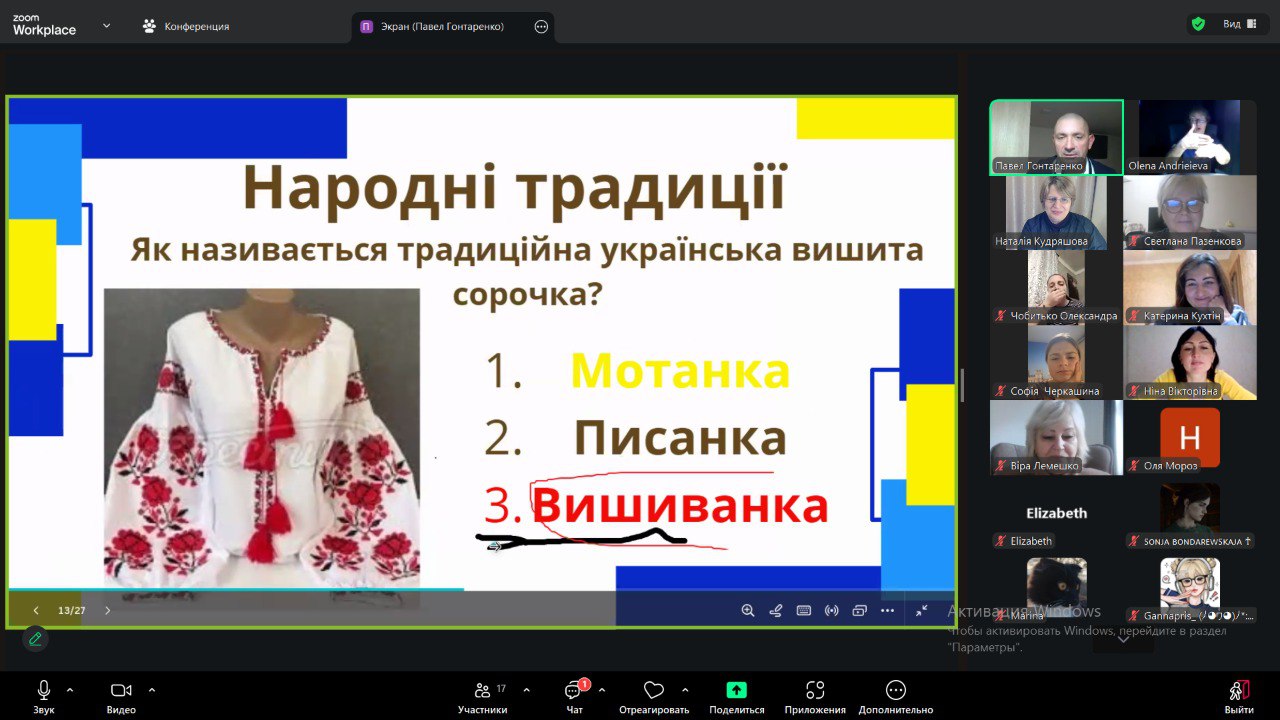Viewport: 1280px width, 720px height.
Task: Select Наталія Кудряшова's video thumbnail
Action: point(1056,212)
